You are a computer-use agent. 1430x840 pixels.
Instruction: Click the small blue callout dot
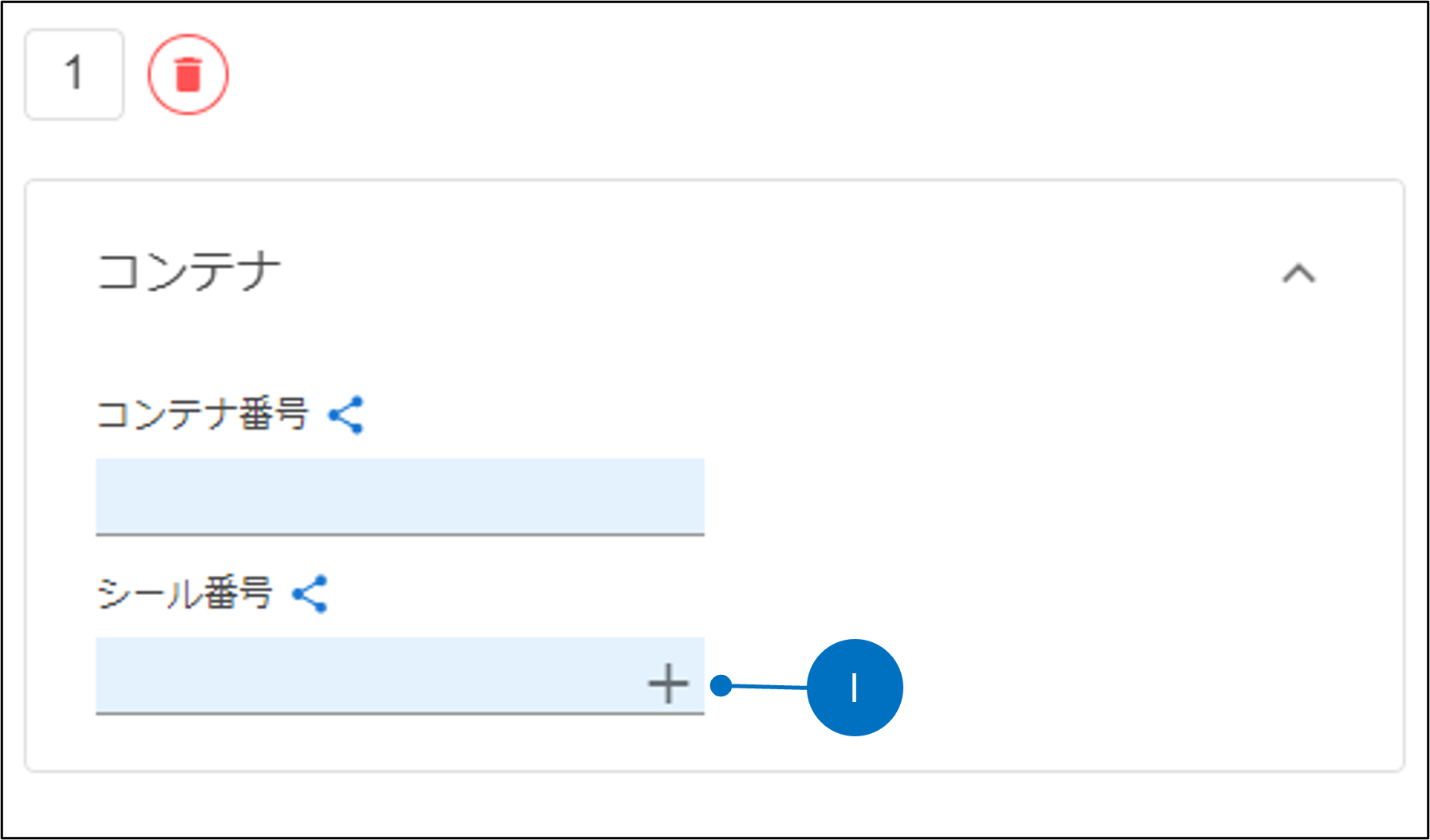[721, 685]
